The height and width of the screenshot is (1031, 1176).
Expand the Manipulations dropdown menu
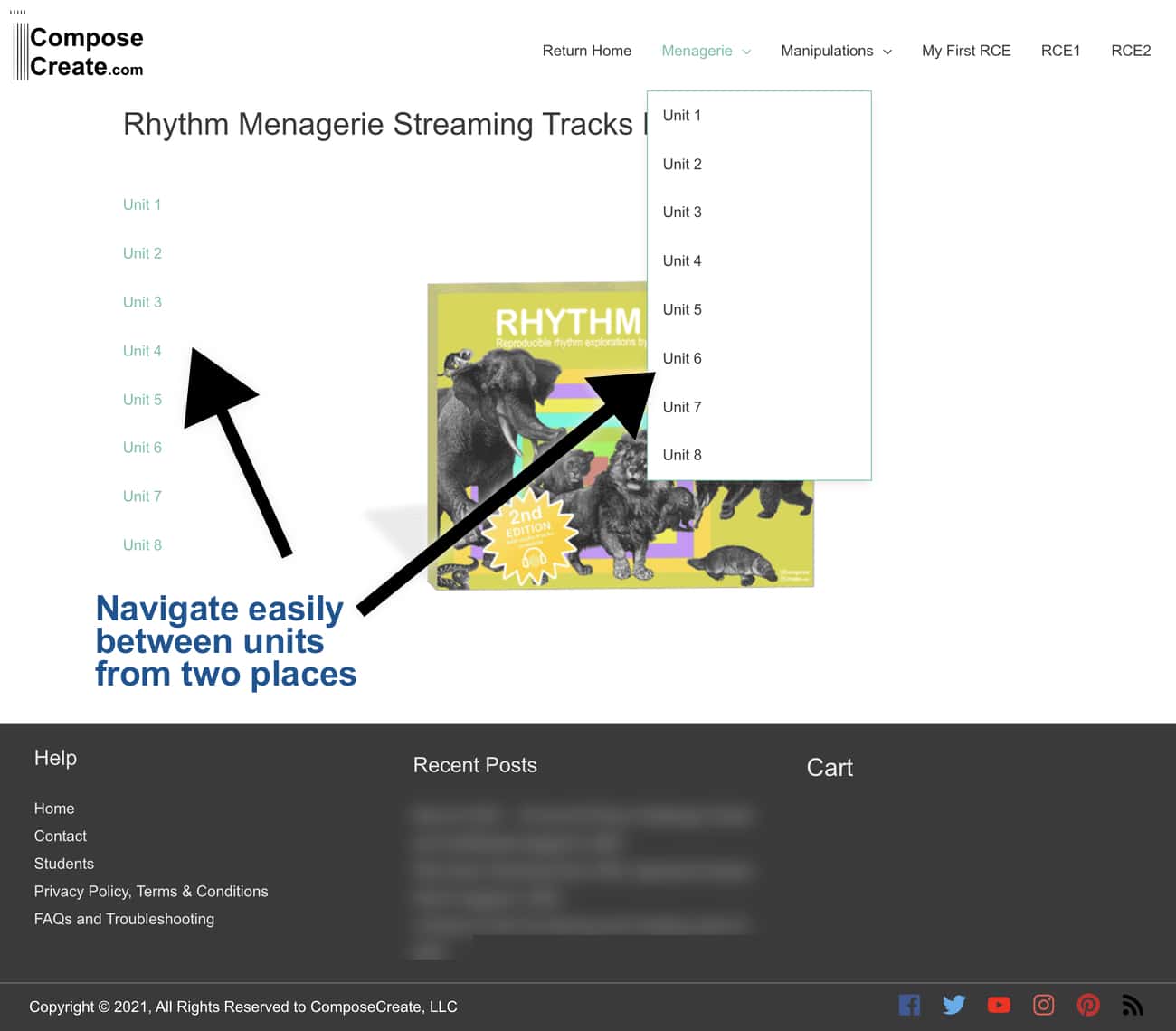[828, 51]
